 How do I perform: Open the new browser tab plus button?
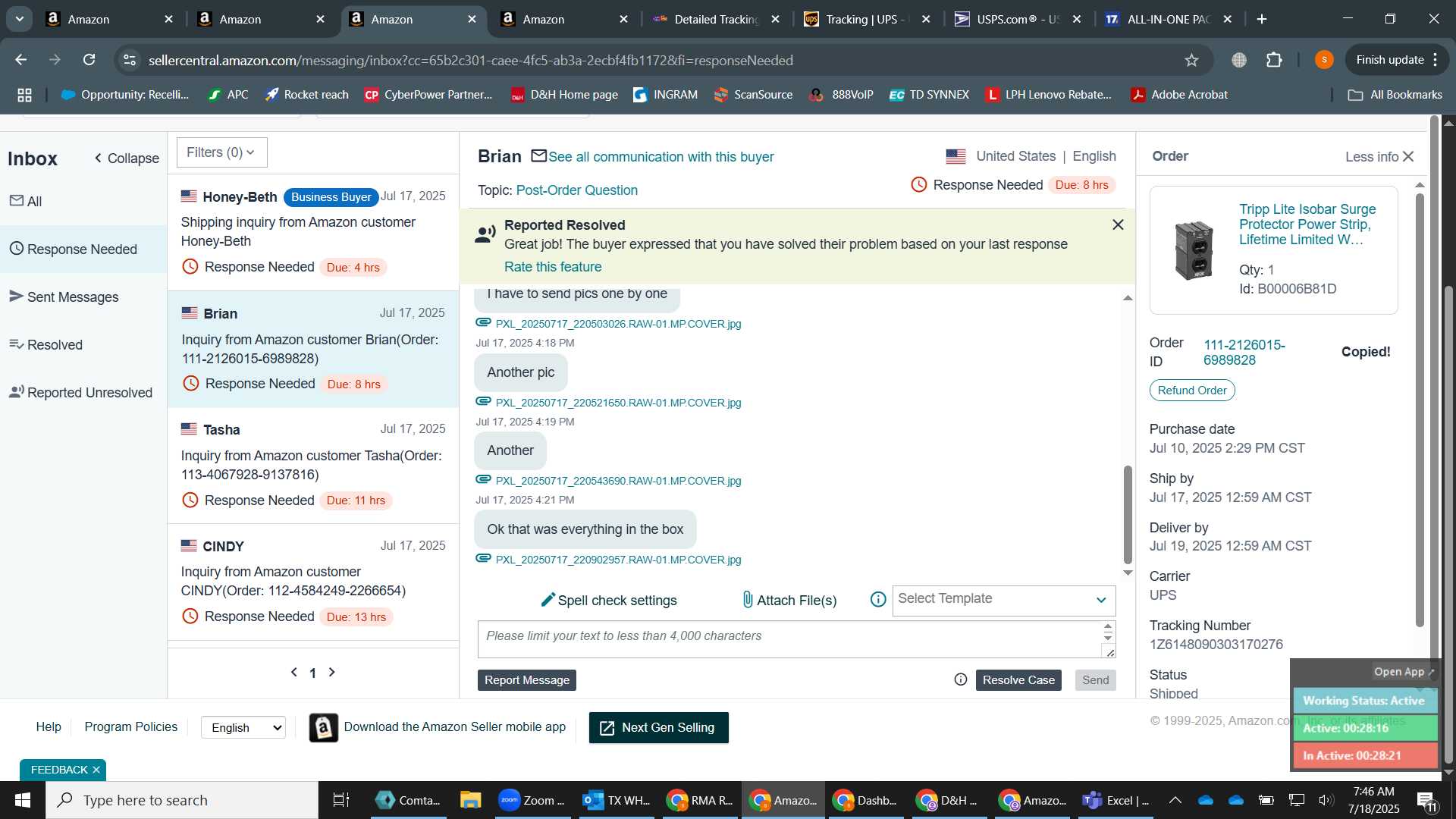point(1262,19)
